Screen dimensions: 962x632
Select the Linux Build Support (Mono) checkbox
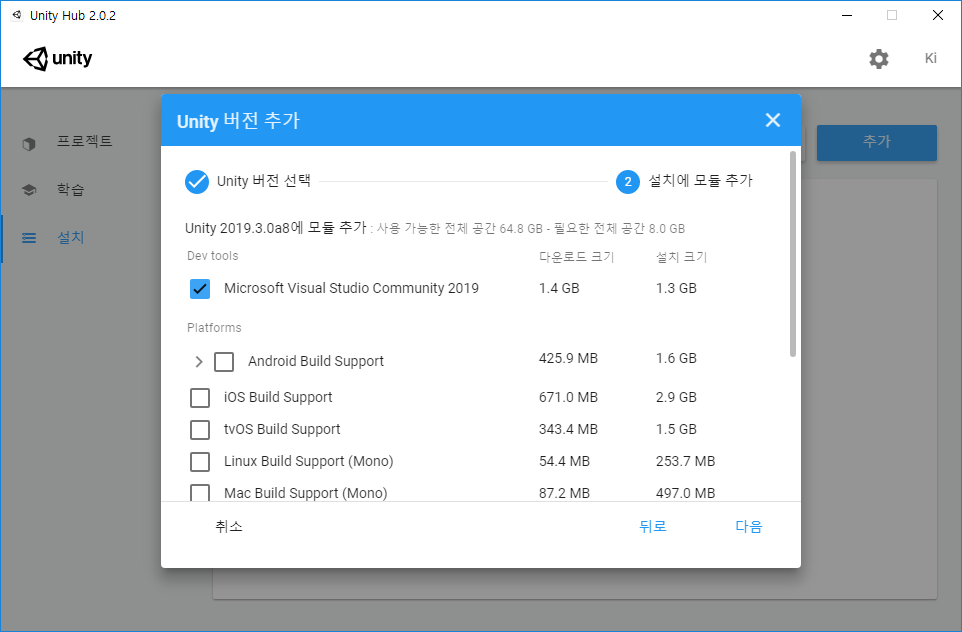200,461
